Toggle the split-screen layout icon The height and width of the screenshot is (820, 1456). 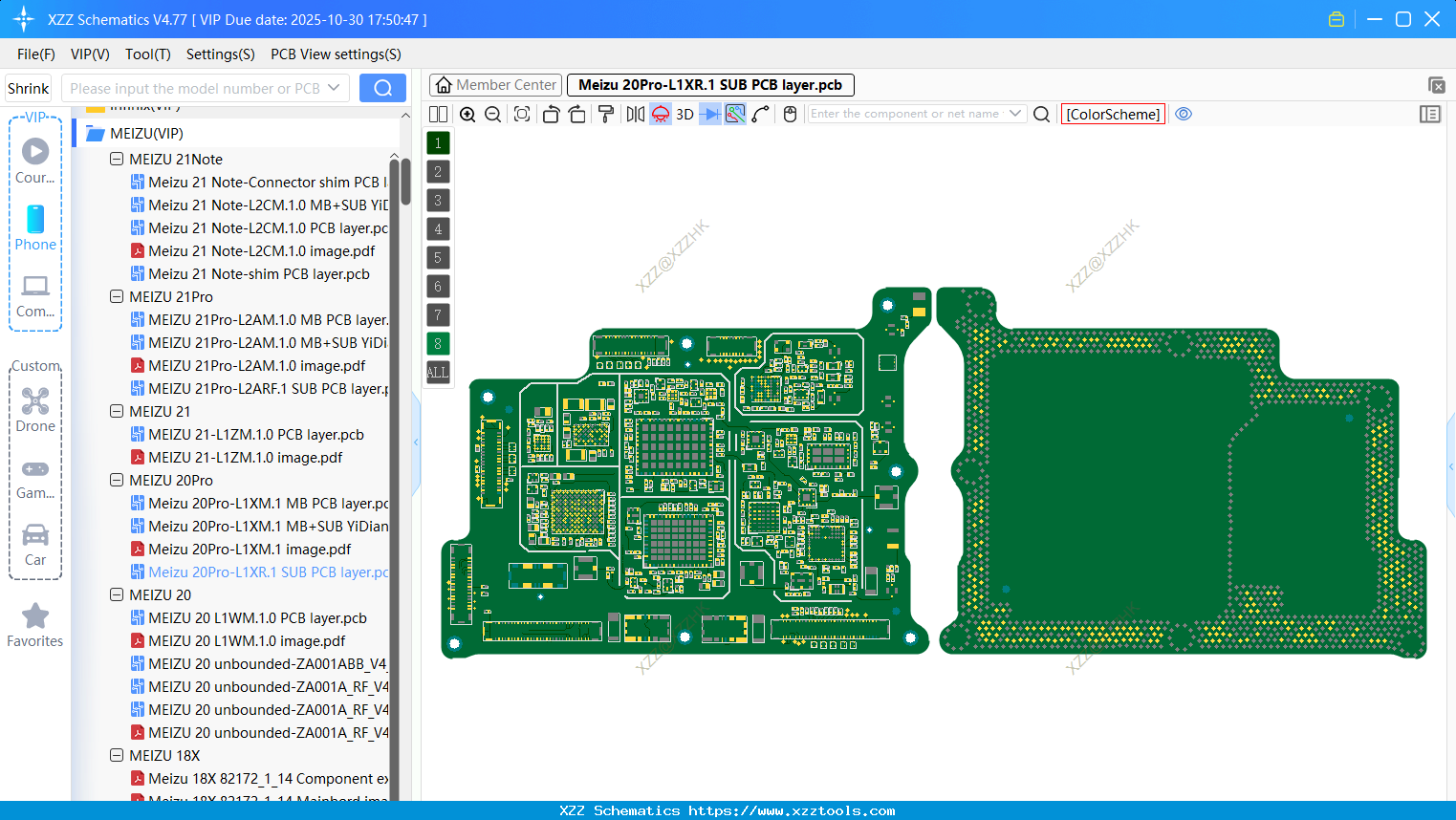pos(437,114)
